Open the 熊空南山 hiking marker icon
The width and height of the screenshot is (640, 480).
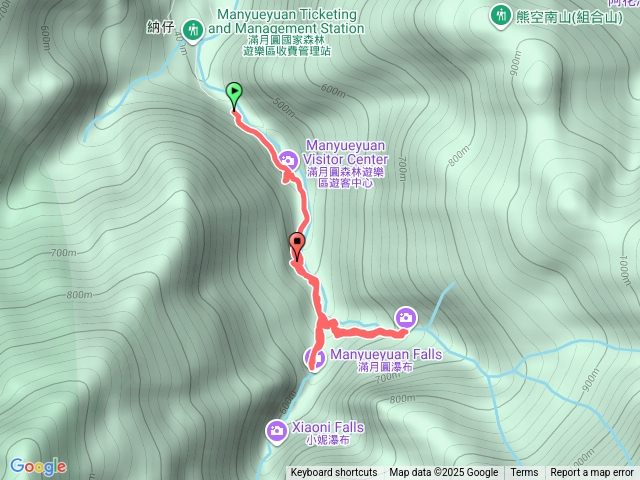point(500,16)
